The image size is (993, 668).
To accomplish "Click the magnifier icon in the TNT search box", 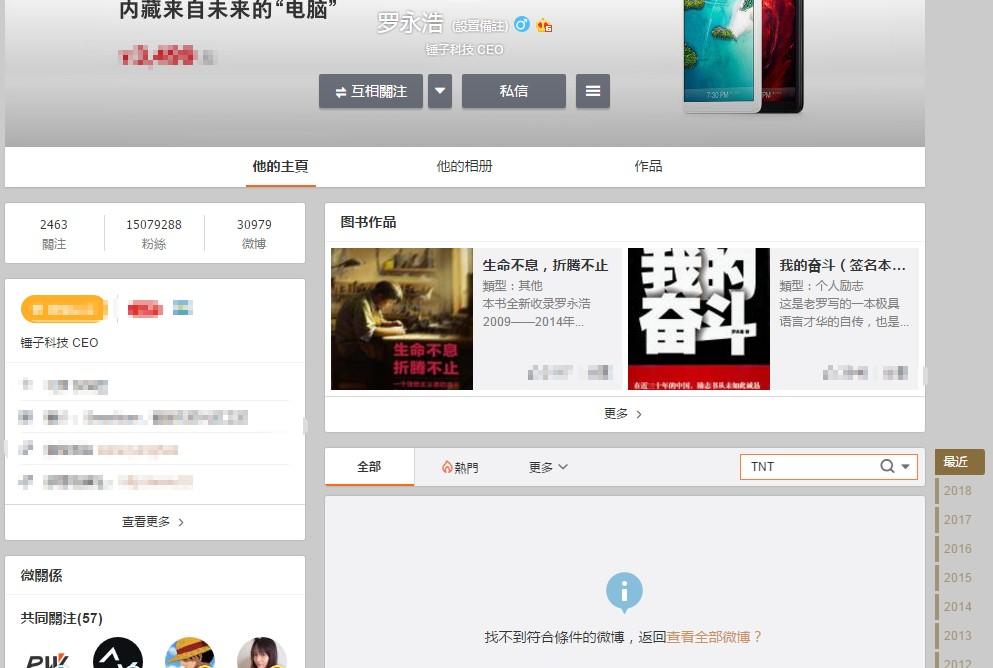I will click(x=885, y=466).
